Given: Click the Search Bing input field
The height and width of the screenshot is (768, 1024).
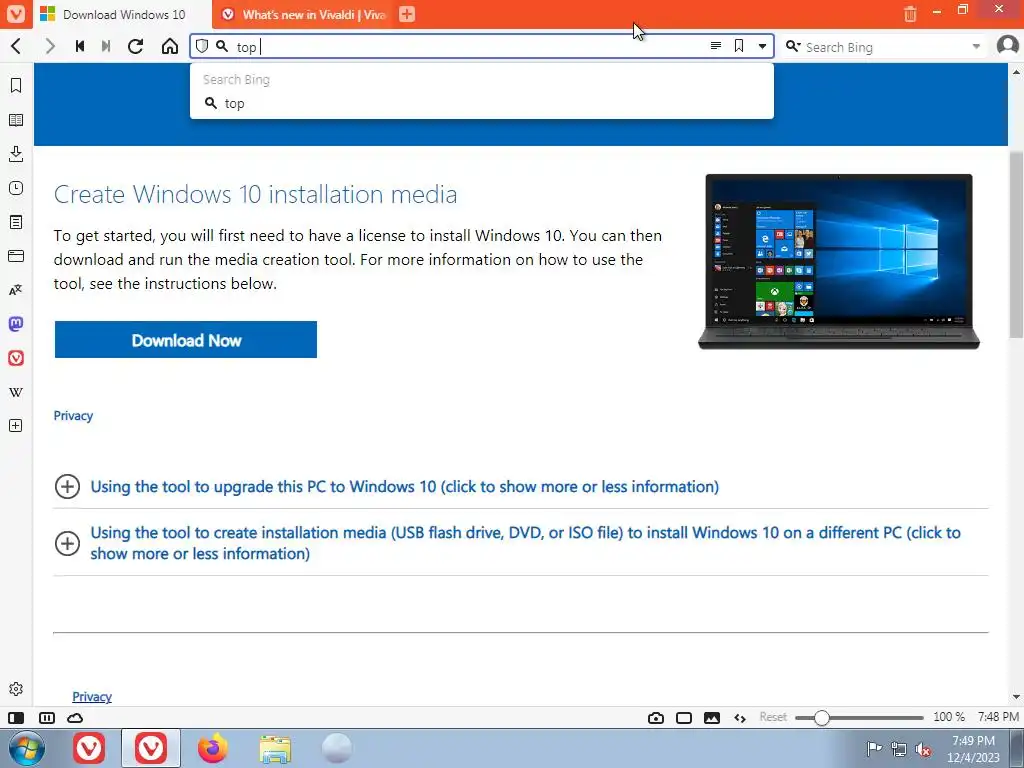Looking at the screenshot, I should (x=885, y=47).
